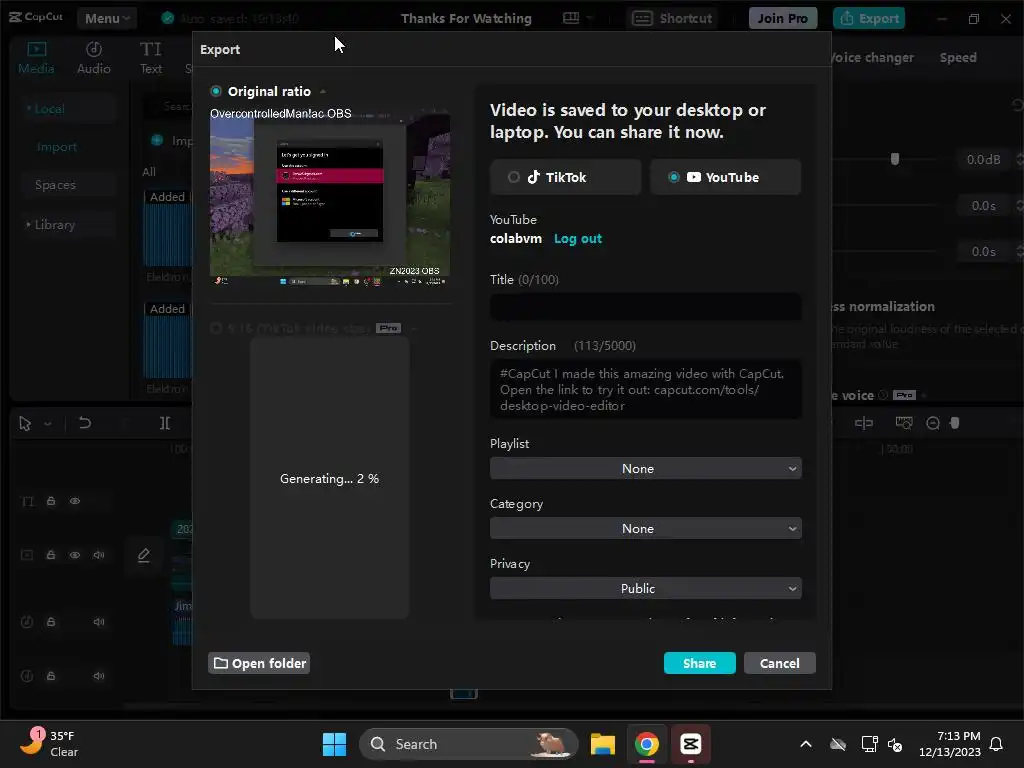Click the 0.0dB volume value field
The width and height of the screenshot is (1024, 768).
point(984,159)
